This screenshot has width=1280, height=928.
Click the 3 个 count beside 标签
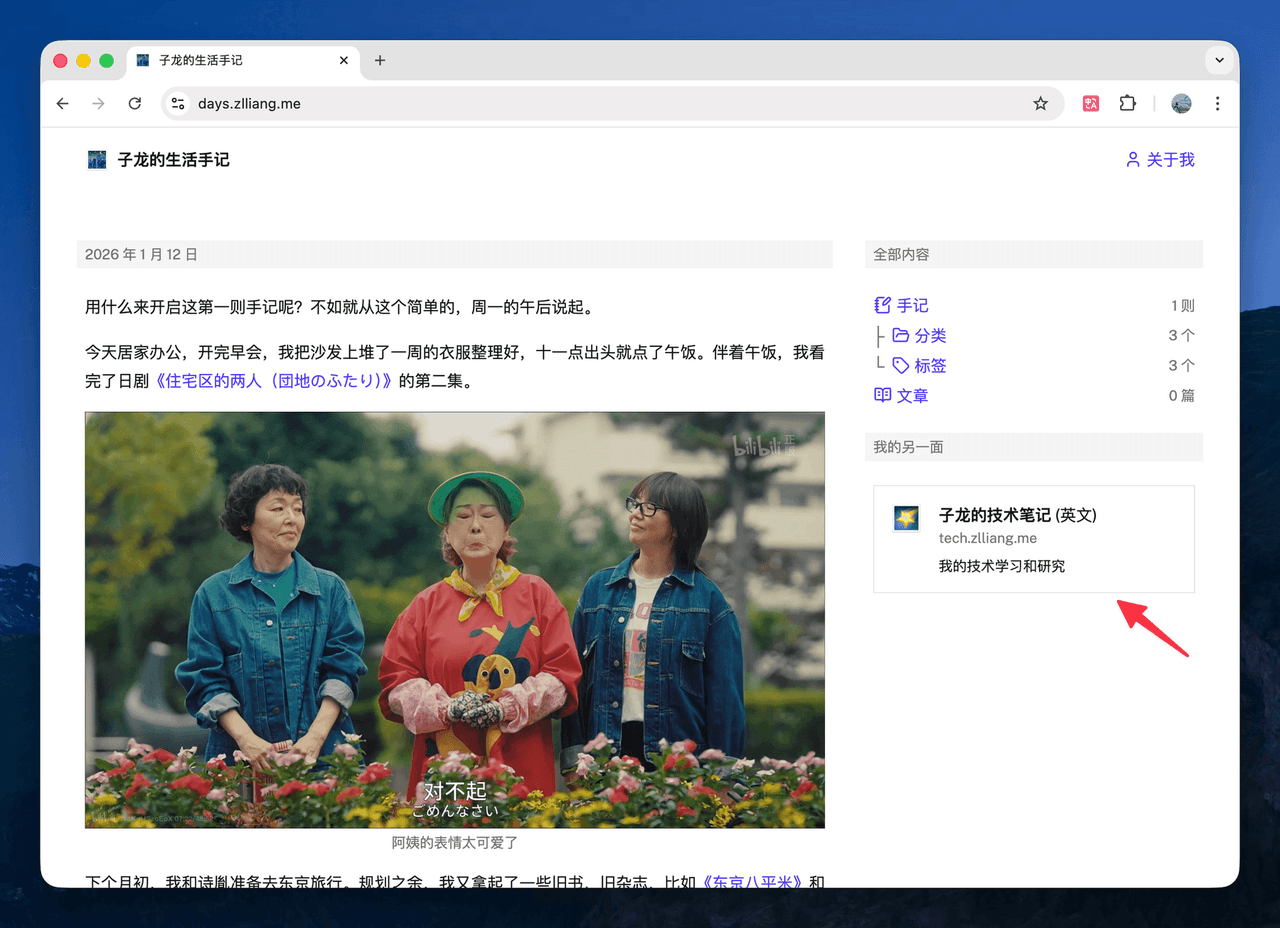pos(1182,366)
